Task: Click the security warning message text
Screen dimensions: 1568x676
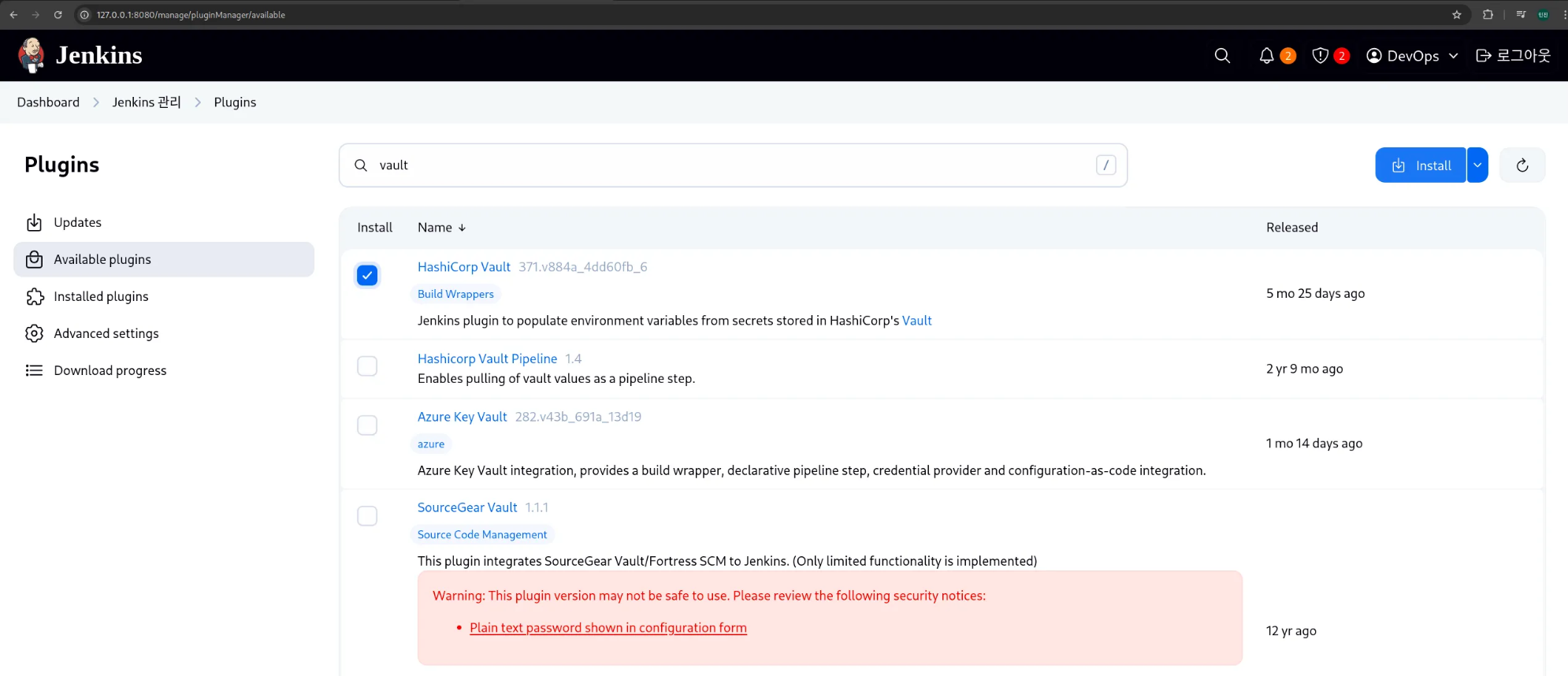Action: 709,596
